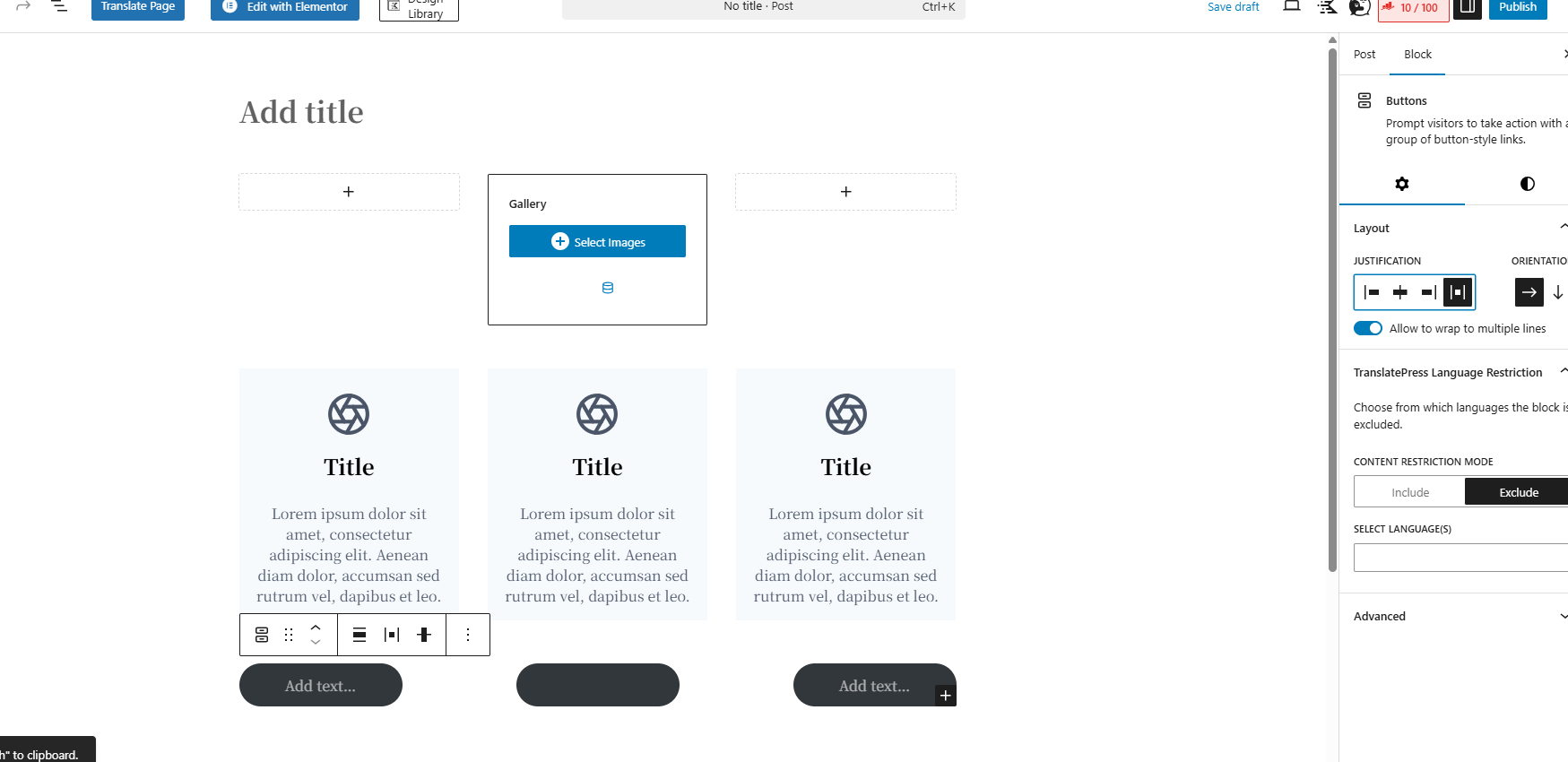1568x762 pixels.
Task: Click the database icon in Gallery block
Action: (x=608, y=288)
